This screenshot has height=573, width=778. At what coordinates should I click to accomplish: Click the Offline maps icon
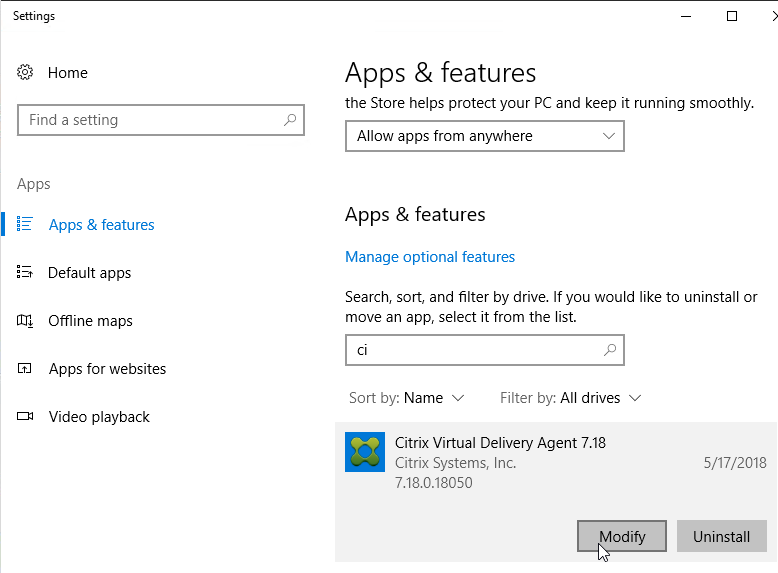point(24,320)
